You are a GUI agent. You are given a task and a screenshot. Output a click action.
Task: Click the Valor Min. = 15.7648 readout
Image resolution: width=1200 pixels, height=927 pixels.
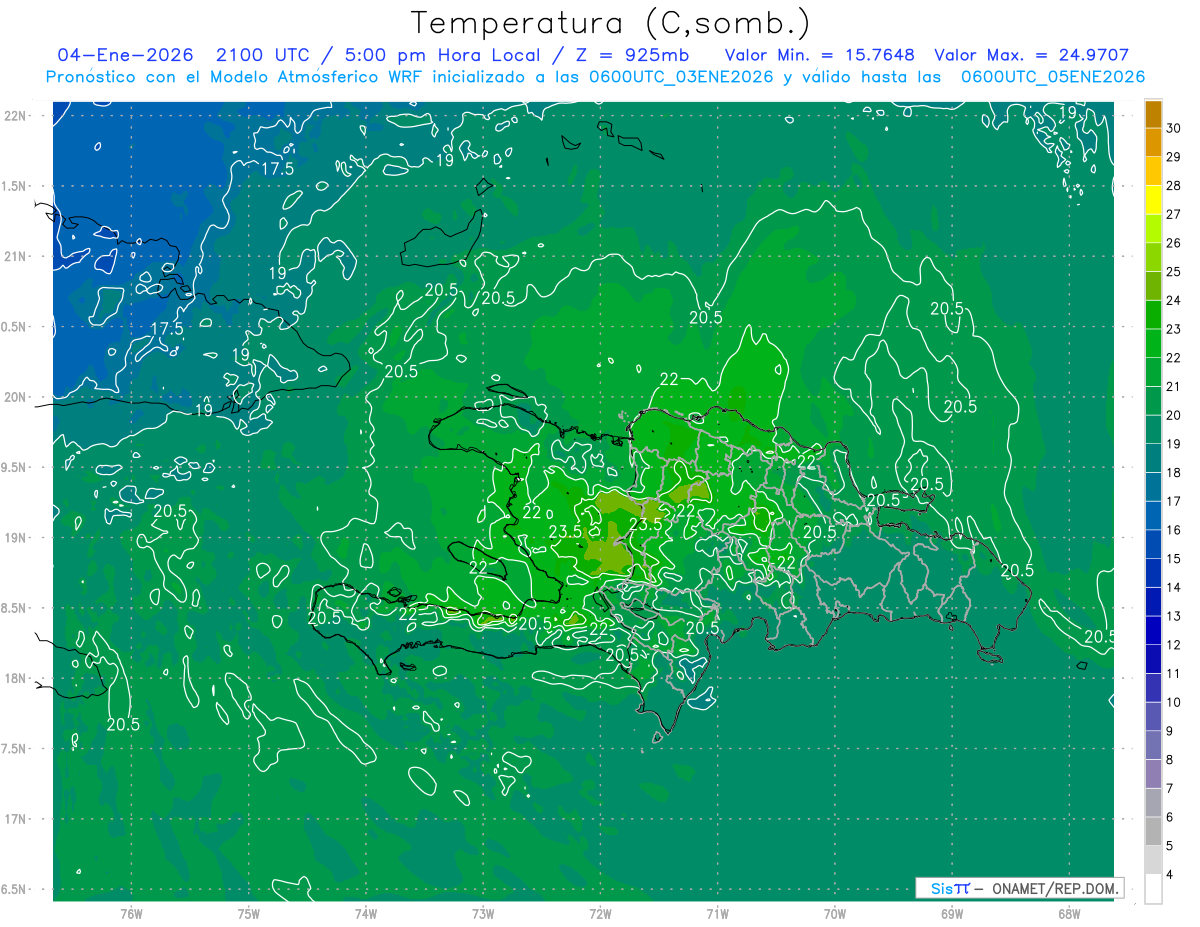[819, 56]
